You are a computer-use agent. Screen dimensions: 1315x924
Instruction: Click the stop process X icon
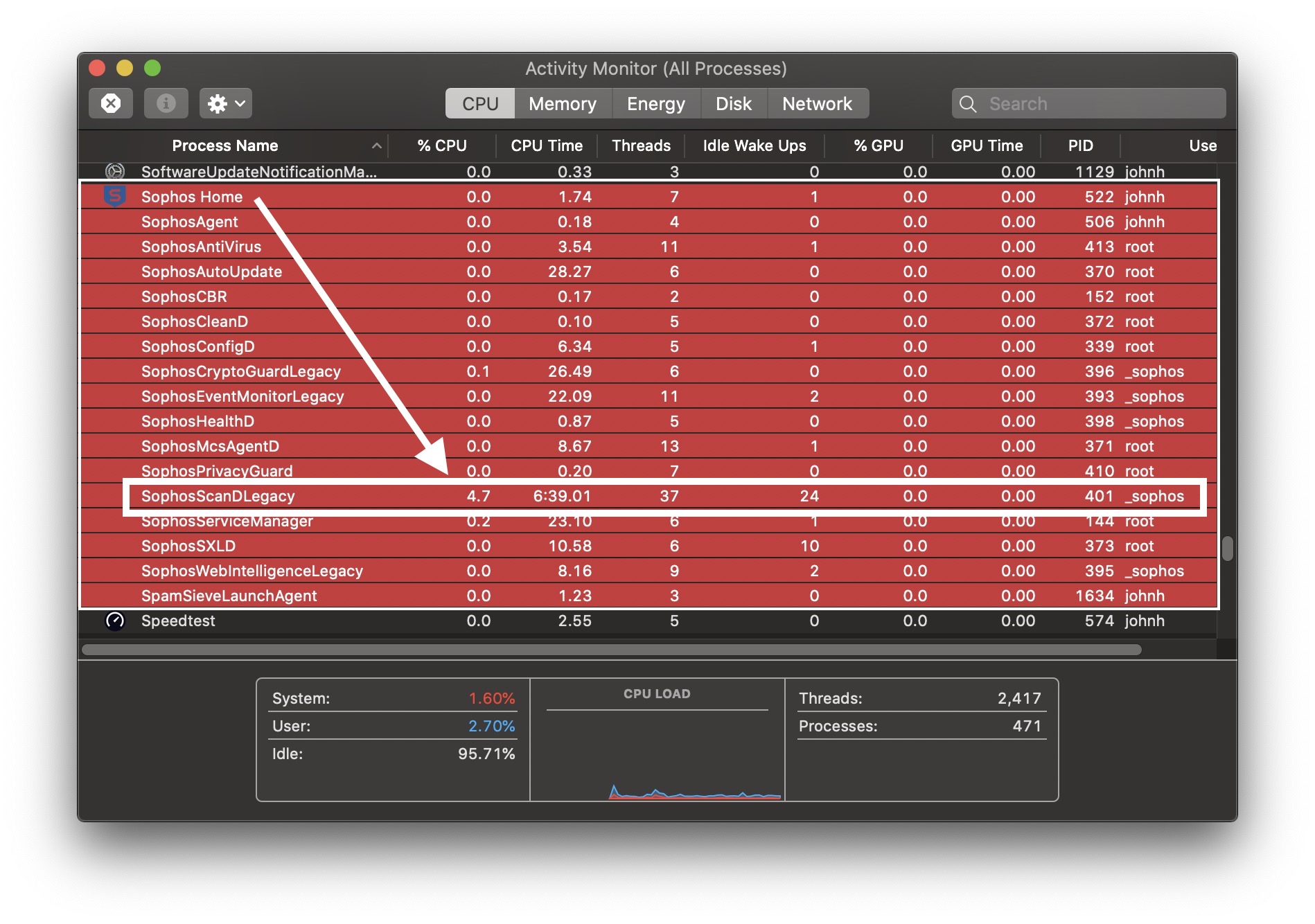pyautogui.click(x=111, y=103)
